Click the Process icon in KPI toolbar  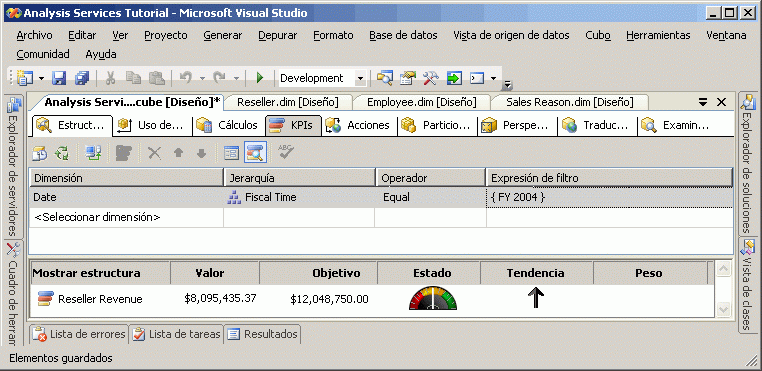(40, 153)
